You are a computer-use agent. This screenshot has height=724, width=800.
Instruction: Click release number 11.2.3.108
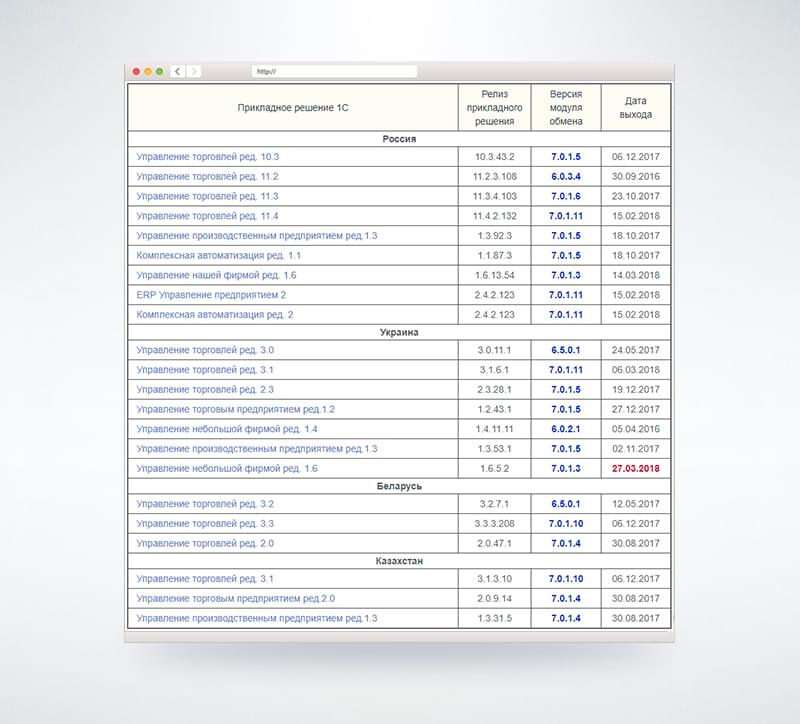tap(494, 177)
